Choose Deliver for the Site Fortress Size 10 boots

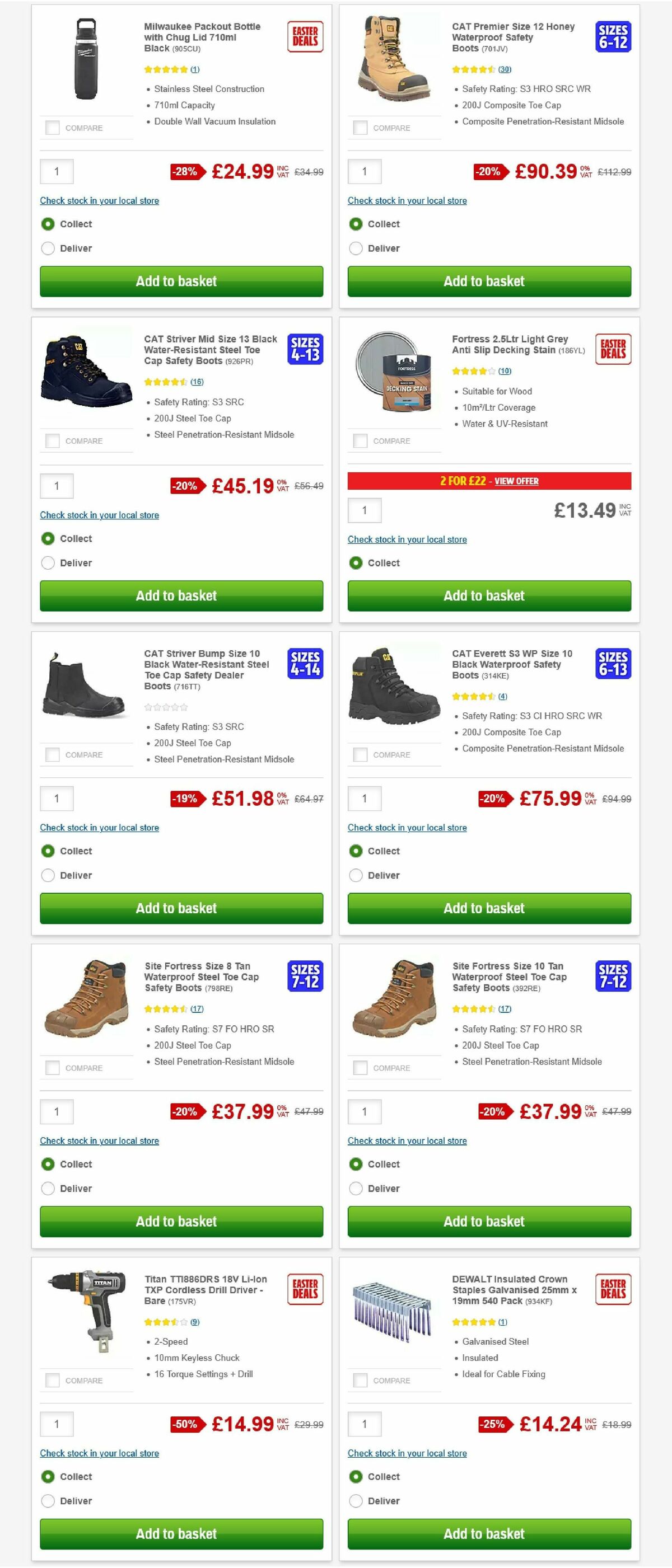[356, 1188]
